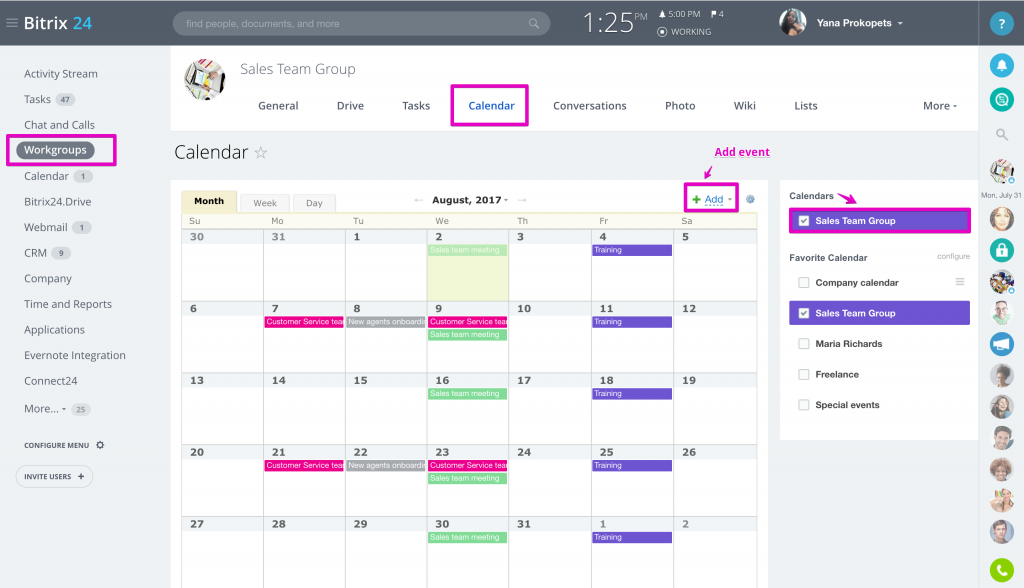Open Bitrix24.Drive in left menu
Image resolution: width=1024 pixels, height=588 pixels.
[57, 202]
